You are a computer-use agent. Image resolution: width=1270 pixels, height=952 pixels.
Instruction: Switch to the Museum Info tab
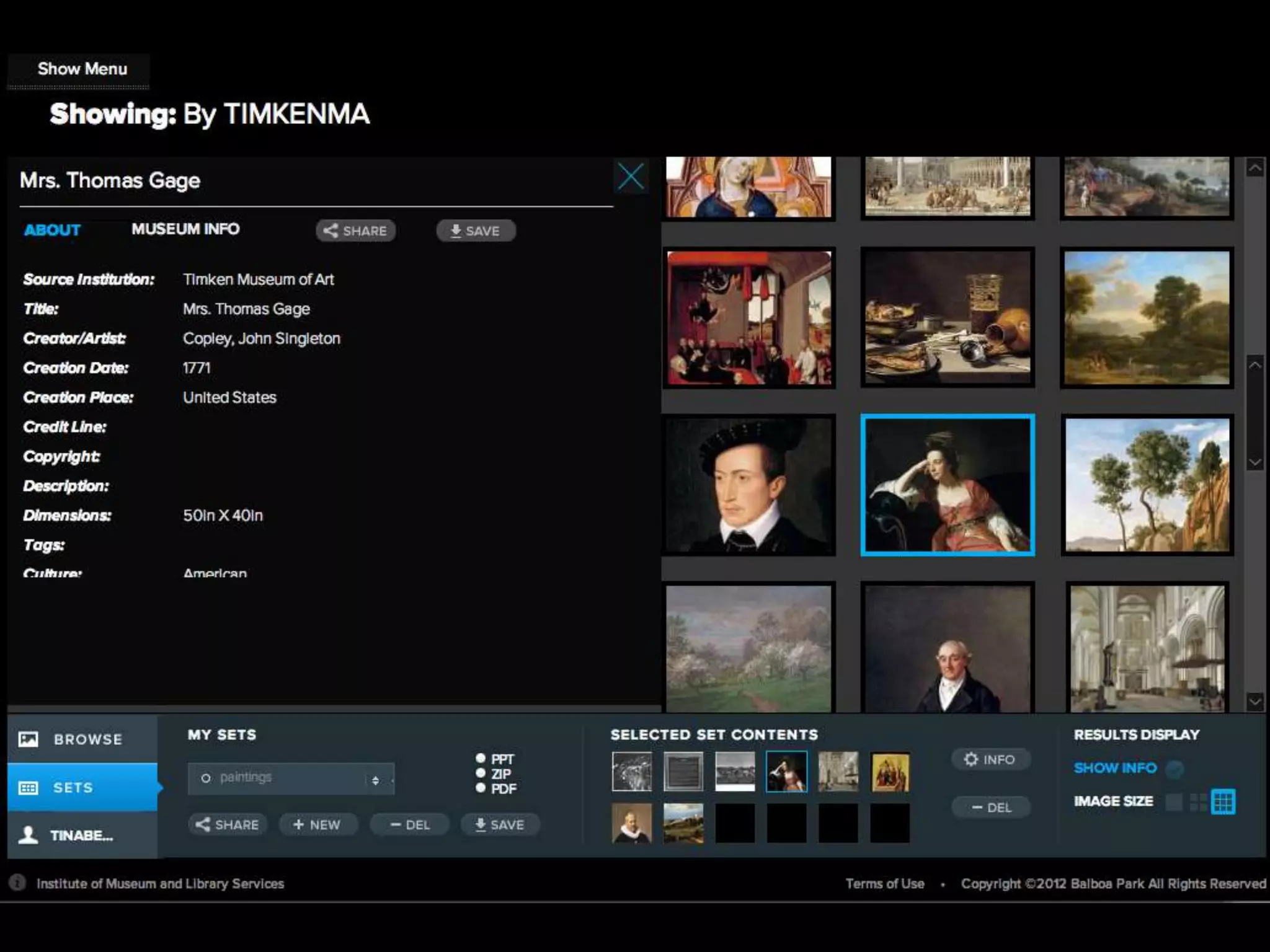click(x=185, y=229)
